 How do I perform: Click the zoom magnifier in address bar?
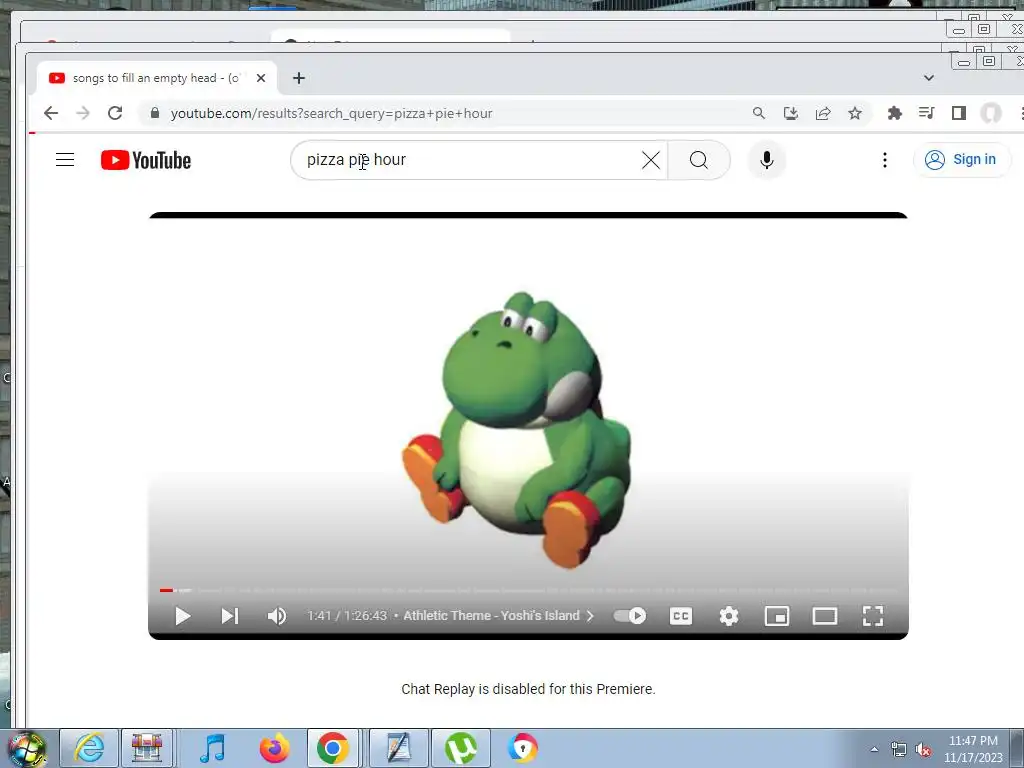758,113
